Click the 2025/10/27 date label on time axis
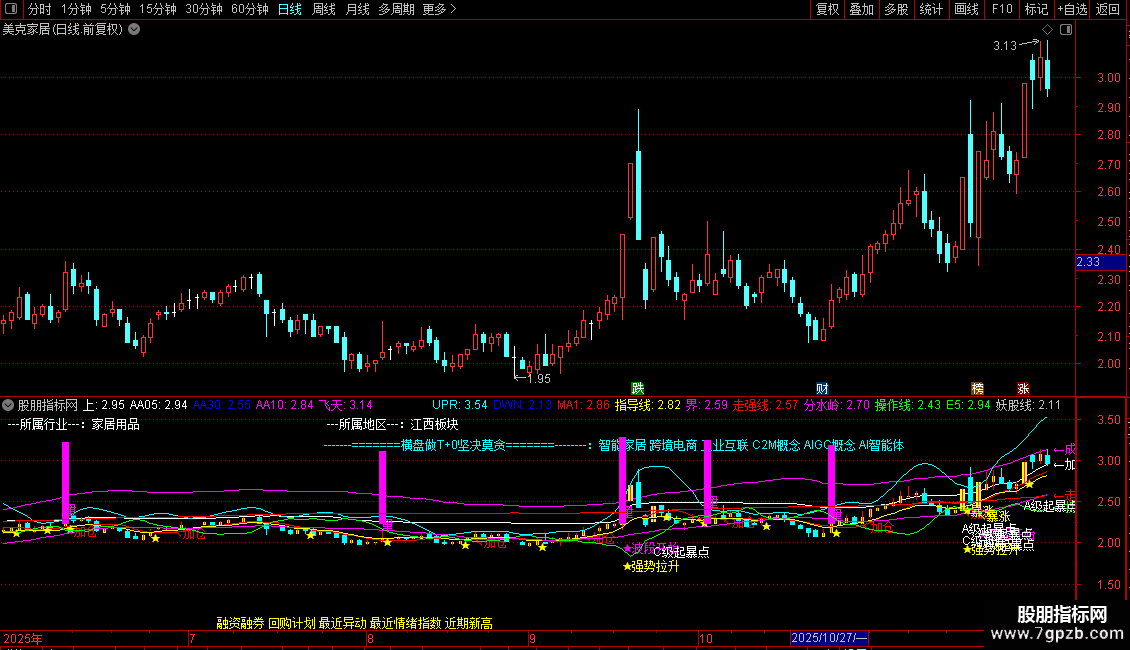The image size is (1130, 650). click(x=829, y=638)
